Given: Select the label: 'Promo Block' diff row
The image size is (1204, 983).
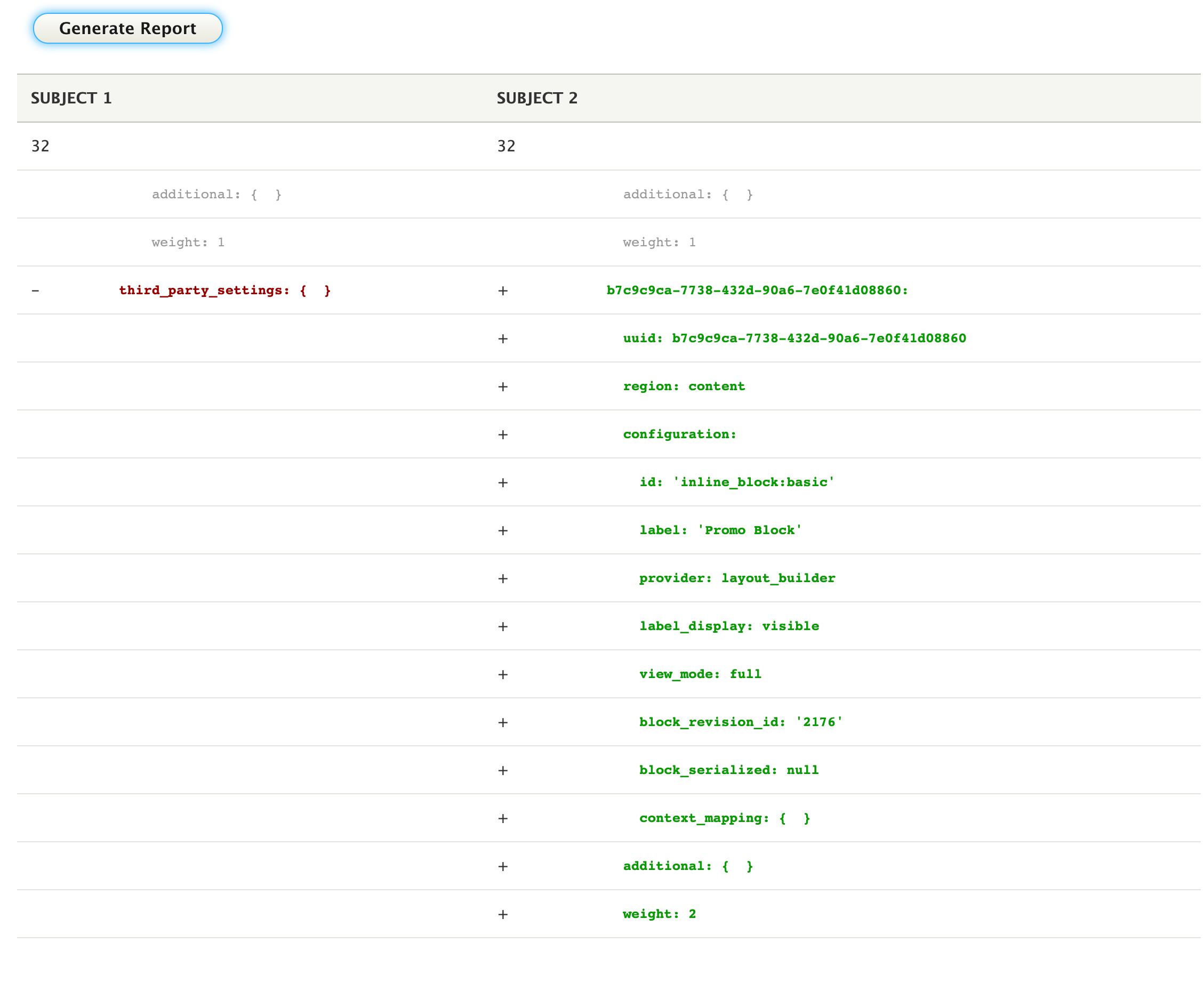Looking at the screenshot, I should (720, 530).
